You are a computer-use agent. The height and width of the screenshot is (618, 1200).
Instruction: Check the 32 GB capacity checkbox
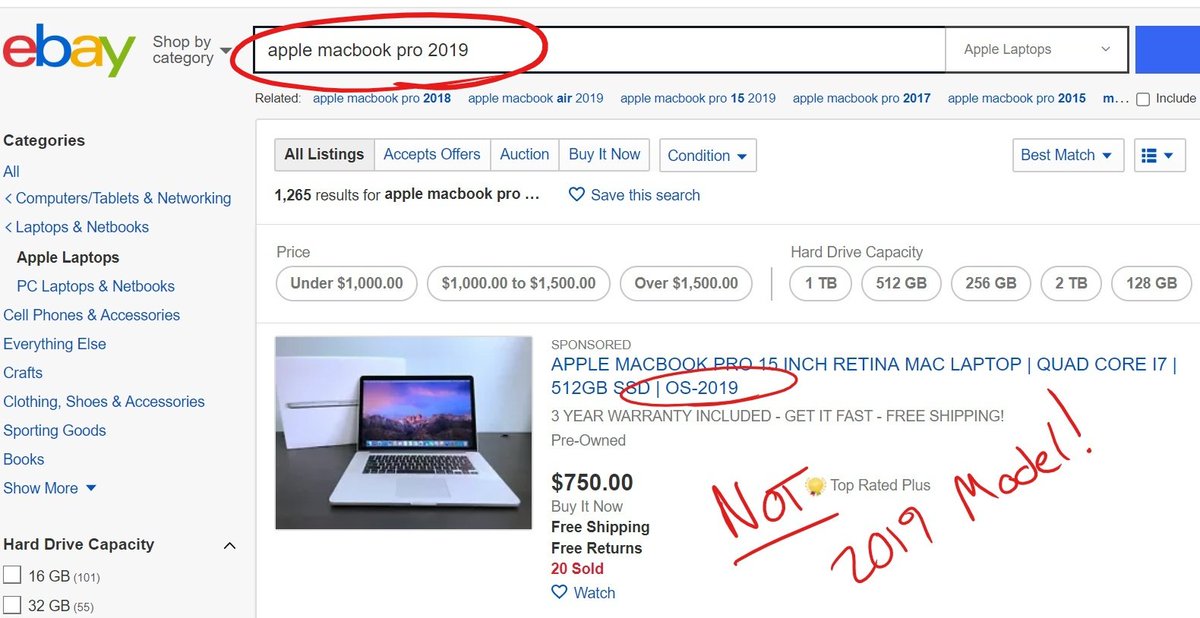(x=12, y=604)
